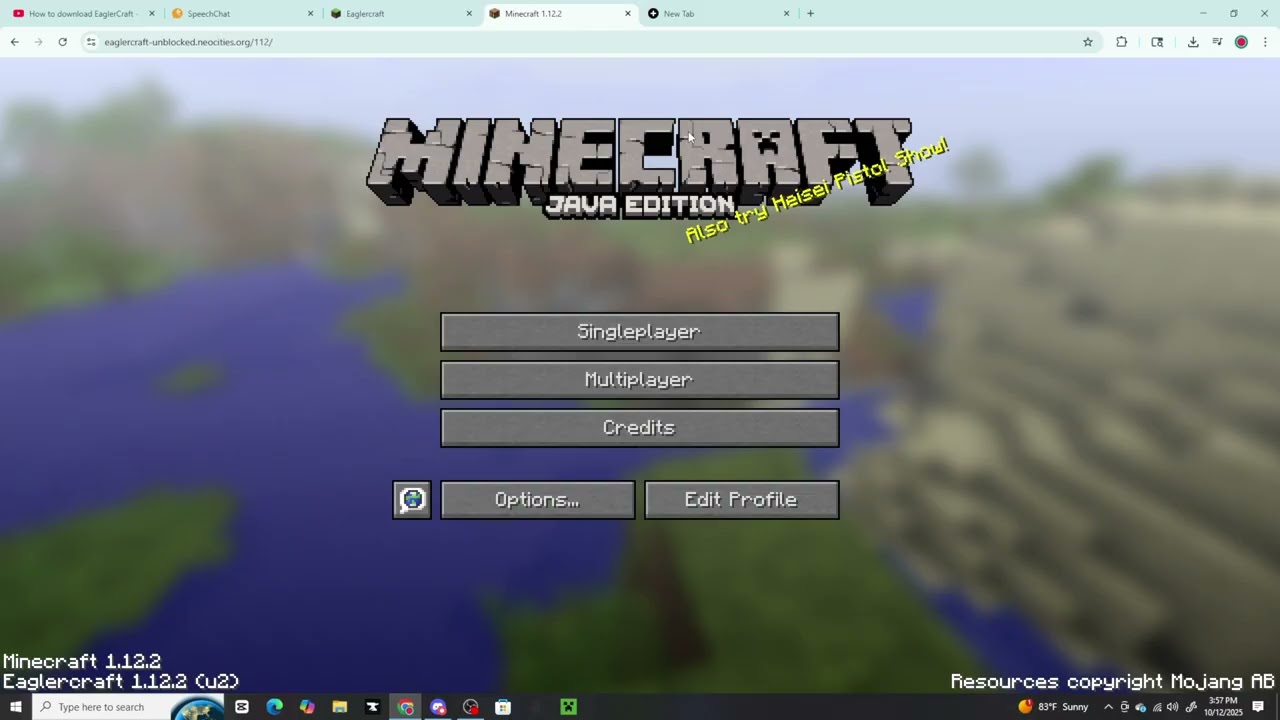Click the "Also try Heisei Pistol Show!" splash text
Image resolution: width=1280 pixels, height=720 pixels.
tap(817, 190)
